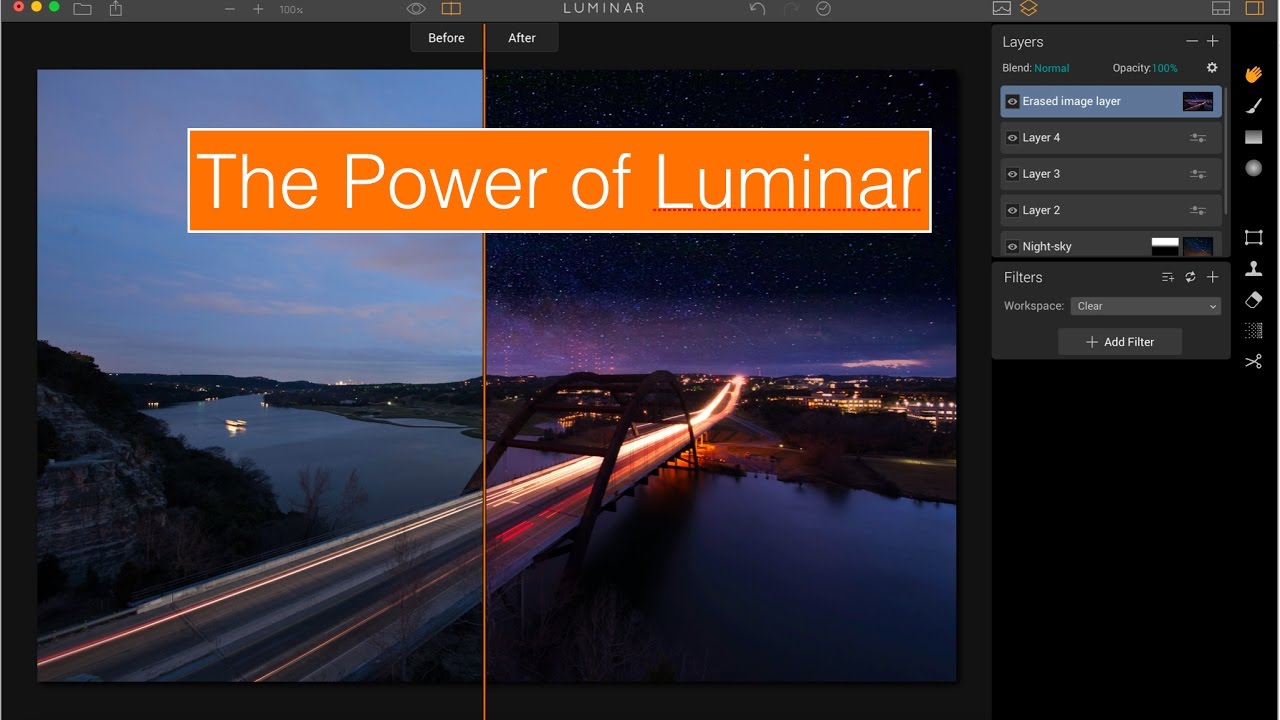
Task: Open the history clock icon
Action: click(823, 8)
